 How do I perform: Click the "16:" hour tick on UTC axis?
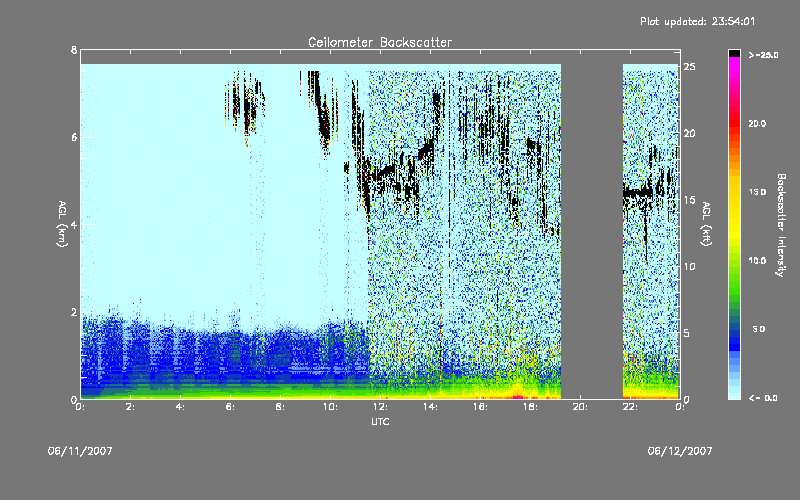point(480,407)
